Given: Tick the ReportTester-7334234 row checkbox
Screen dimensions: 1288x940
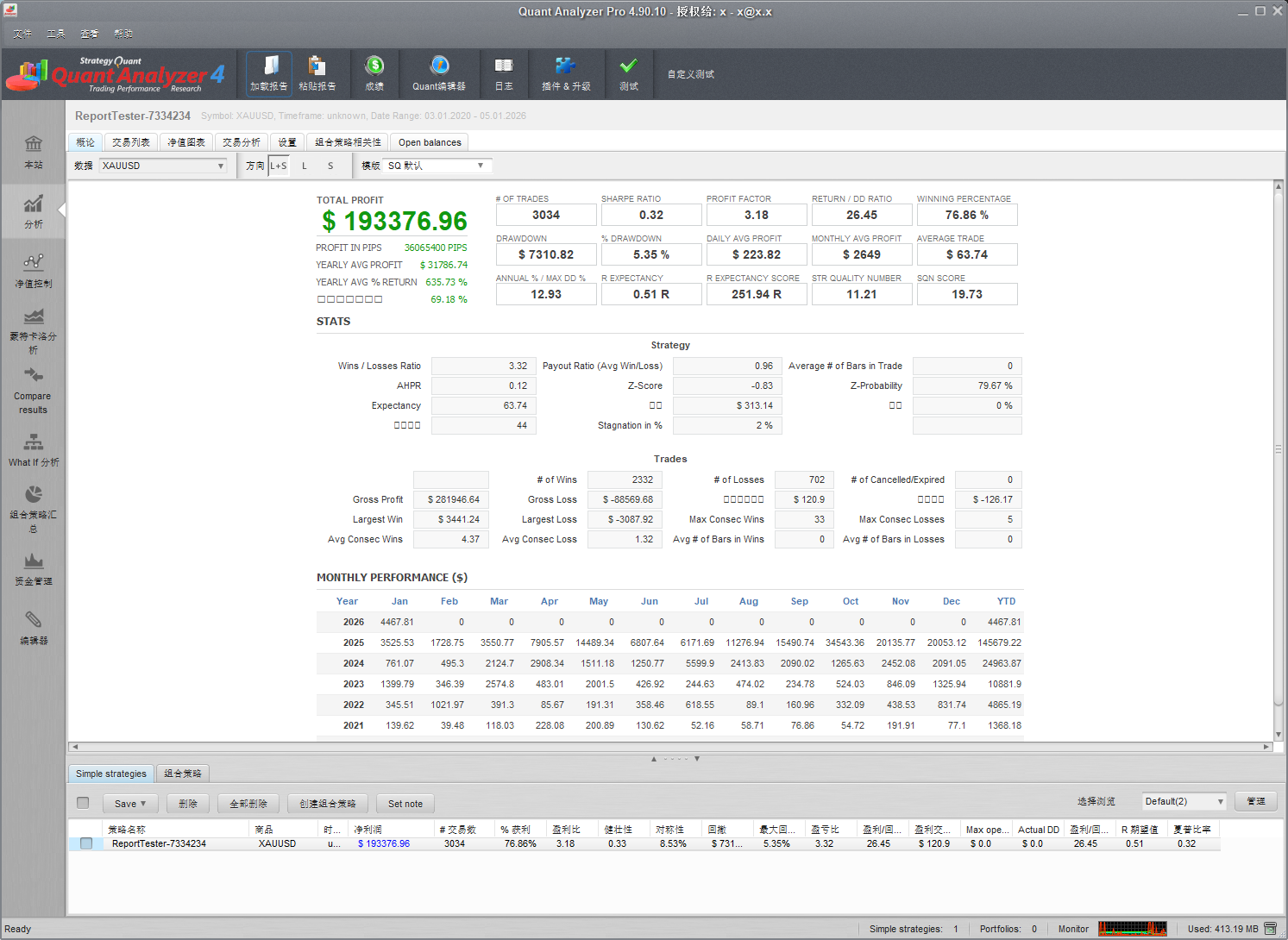Looking at the screenshot, I should tap(86, 843).
